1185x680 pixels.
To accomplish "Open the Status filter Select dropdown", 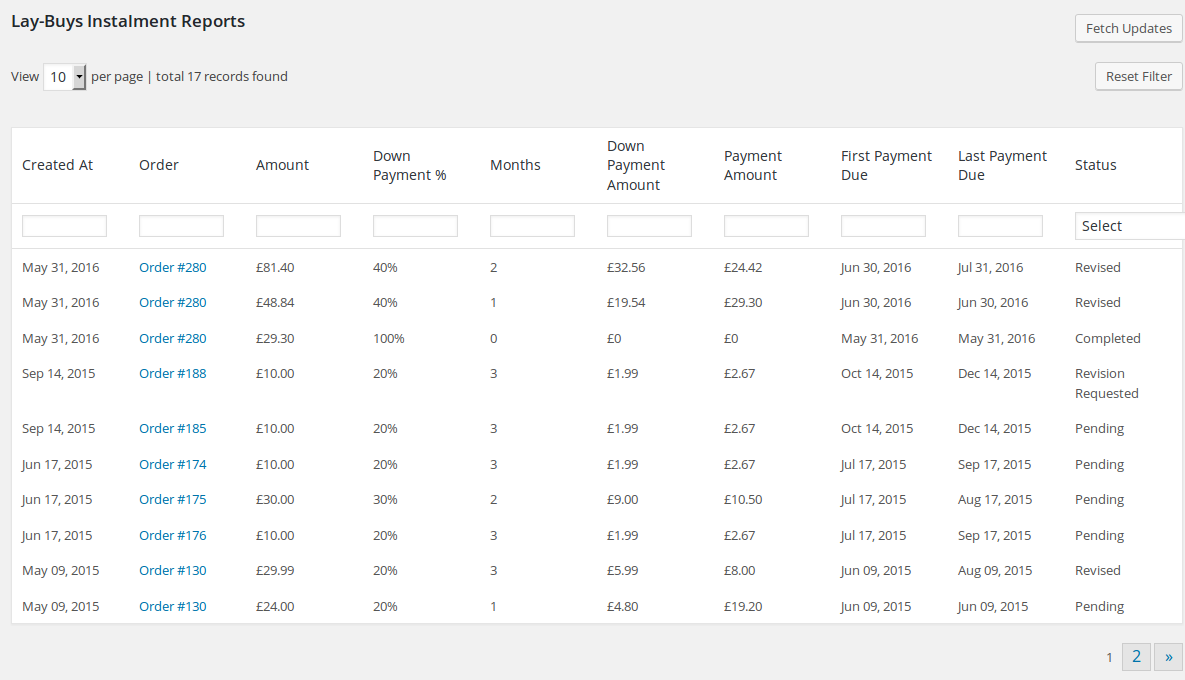I will tap(1129, 226).
